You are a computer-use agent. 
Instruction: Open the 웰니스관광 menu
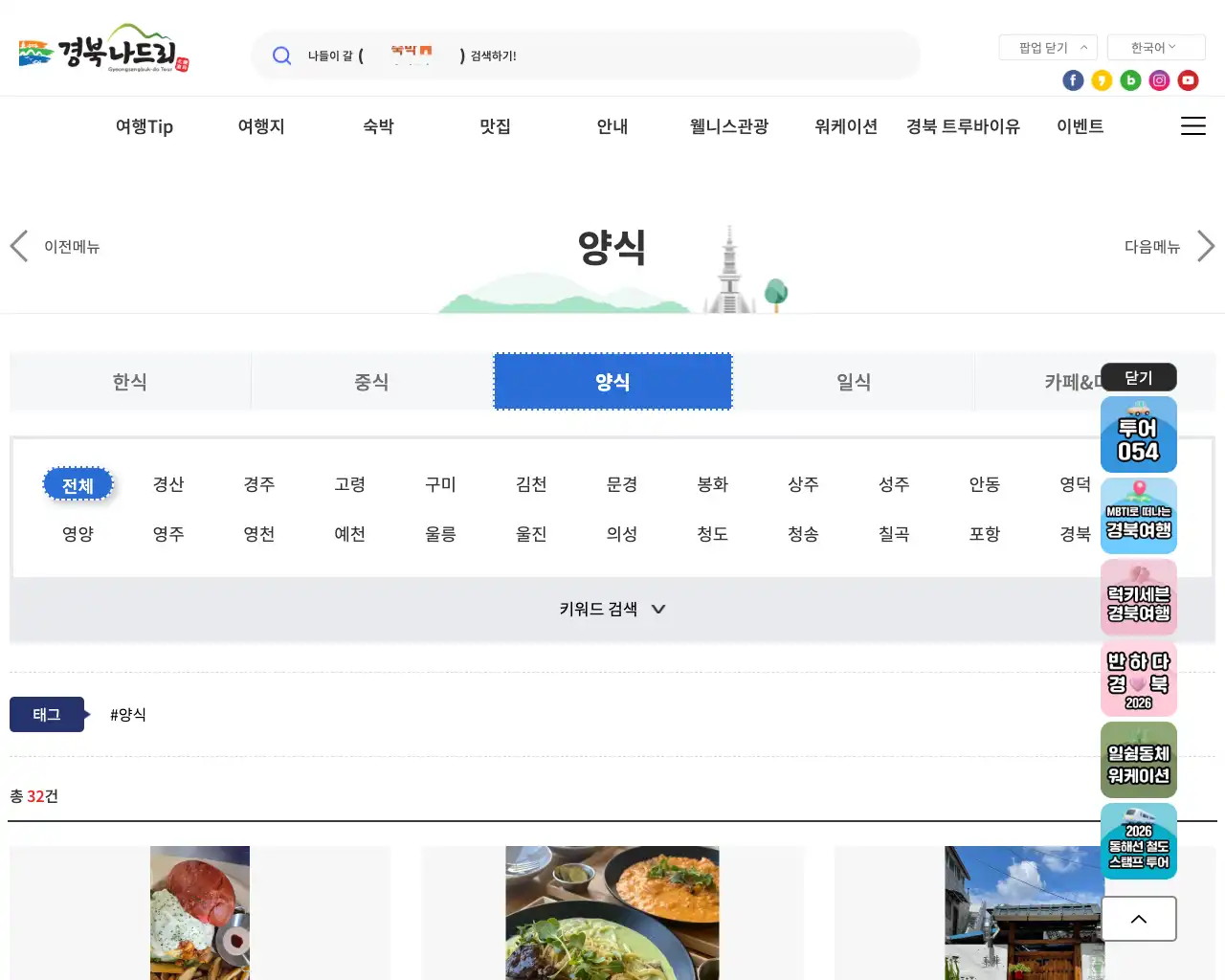[x=729, y=126]
